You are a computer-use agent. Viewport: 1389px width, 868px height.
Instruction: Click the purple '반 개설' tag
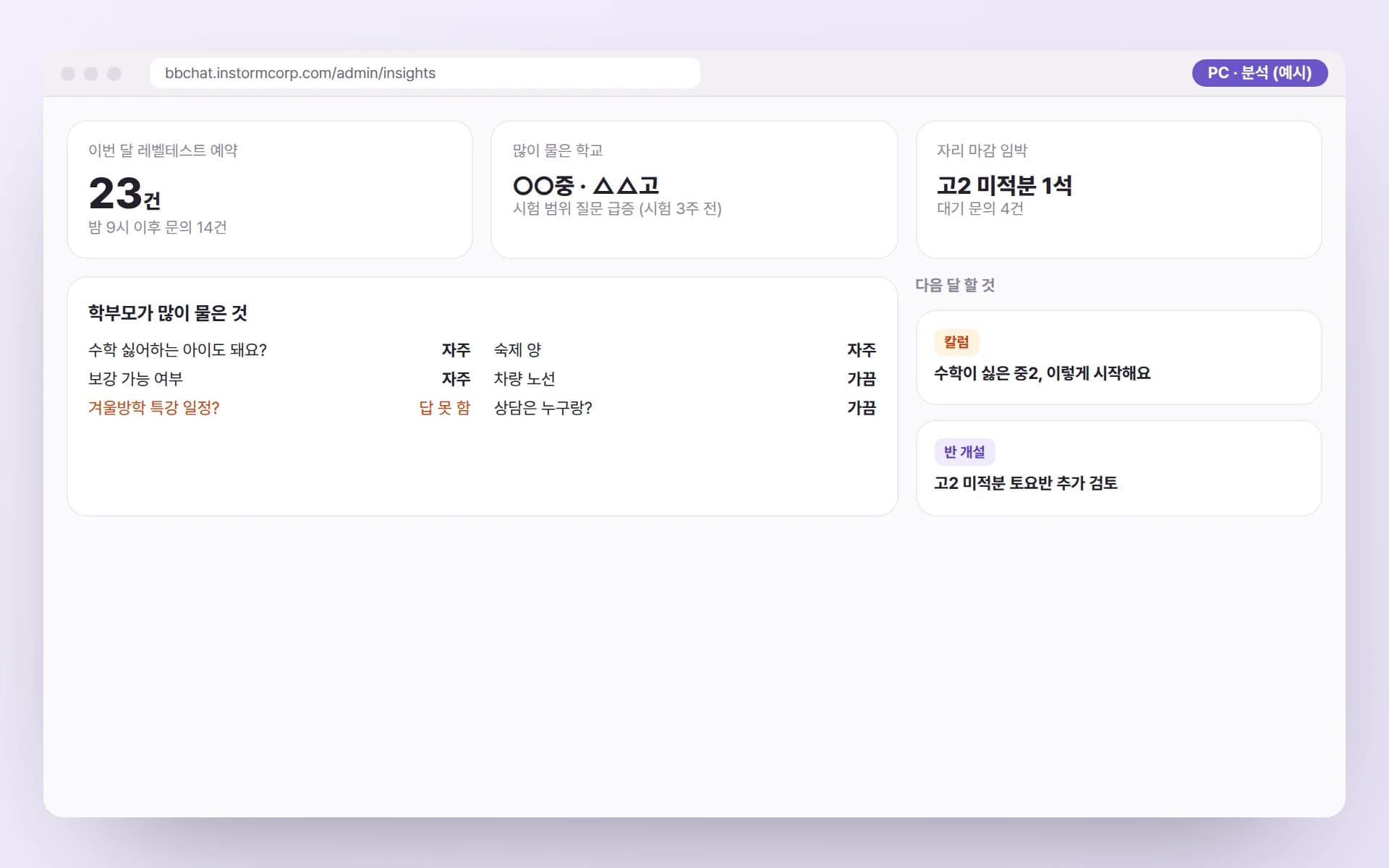[x=964, y=452]
